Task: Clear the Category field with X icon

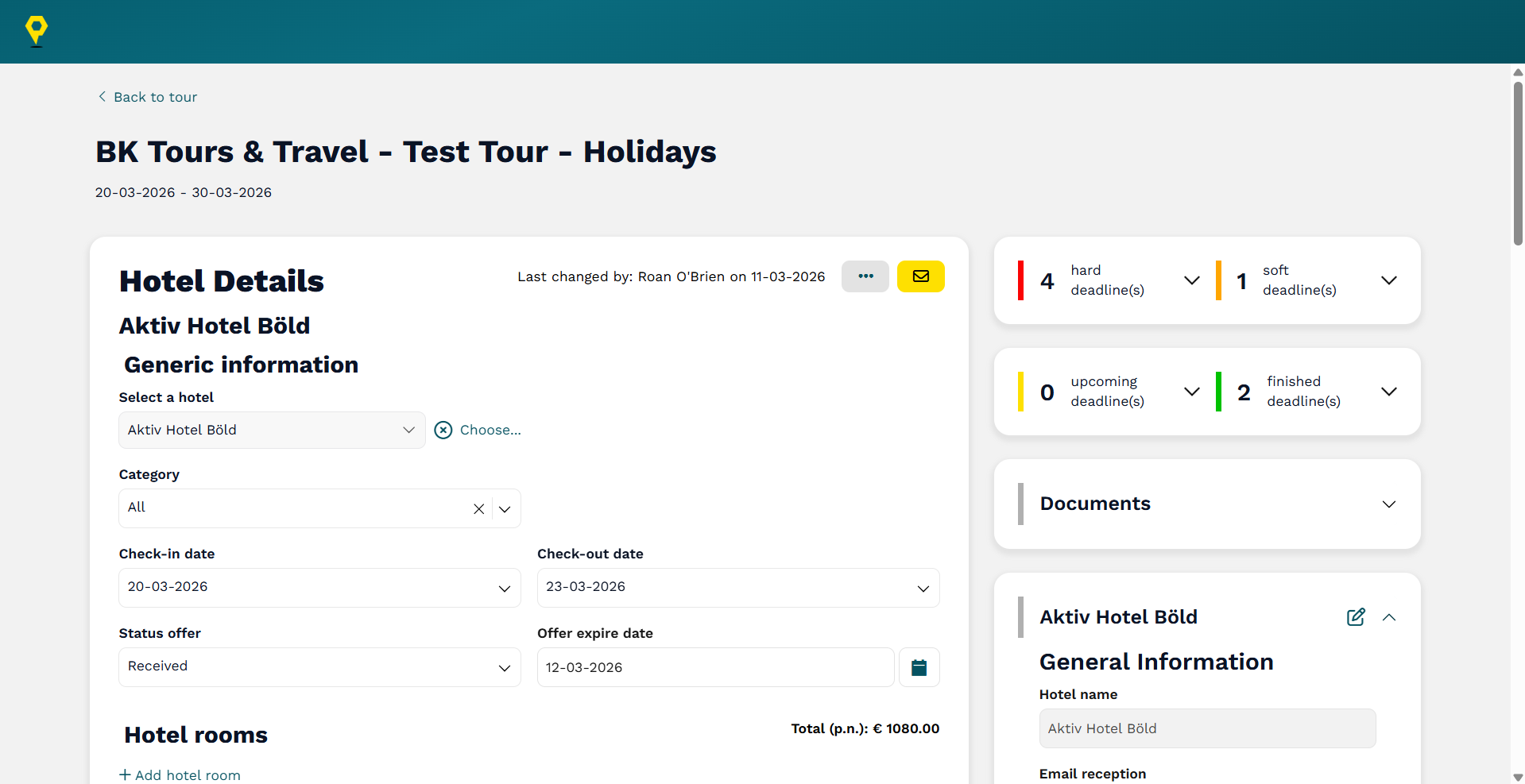Action: [478, 508]
